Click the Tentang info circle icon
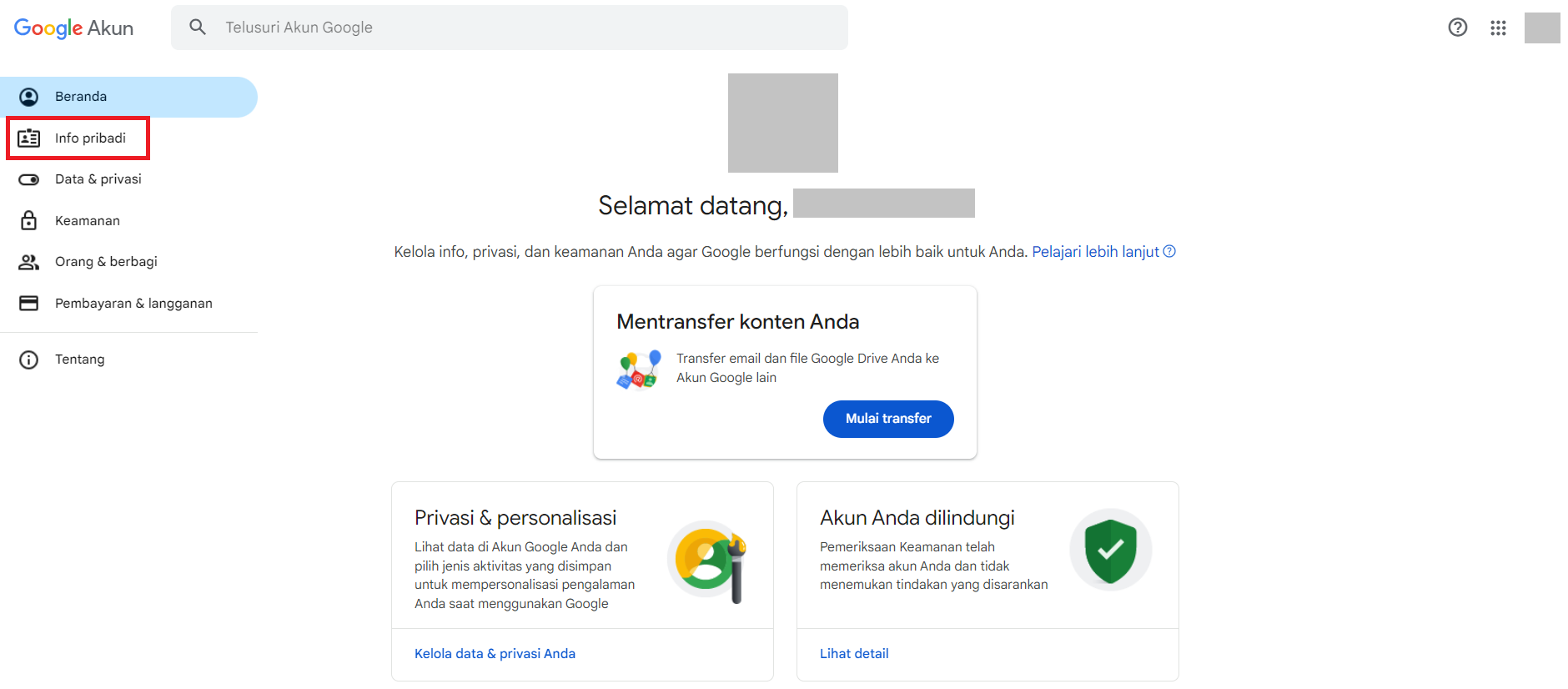The image size is (1568, 689). [x=29, y=360]
